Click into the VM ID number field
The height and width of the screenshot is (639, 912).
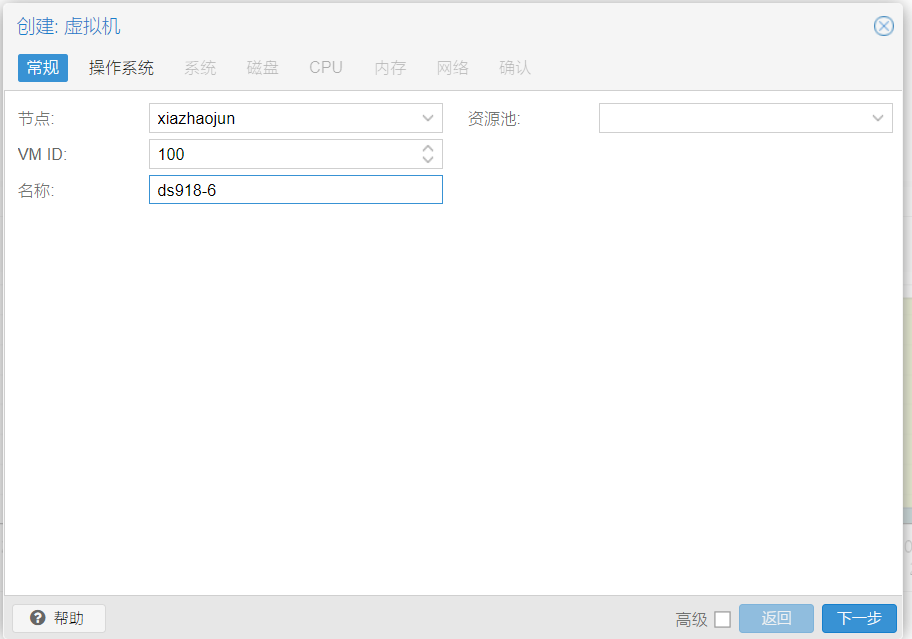coord(280,154)
